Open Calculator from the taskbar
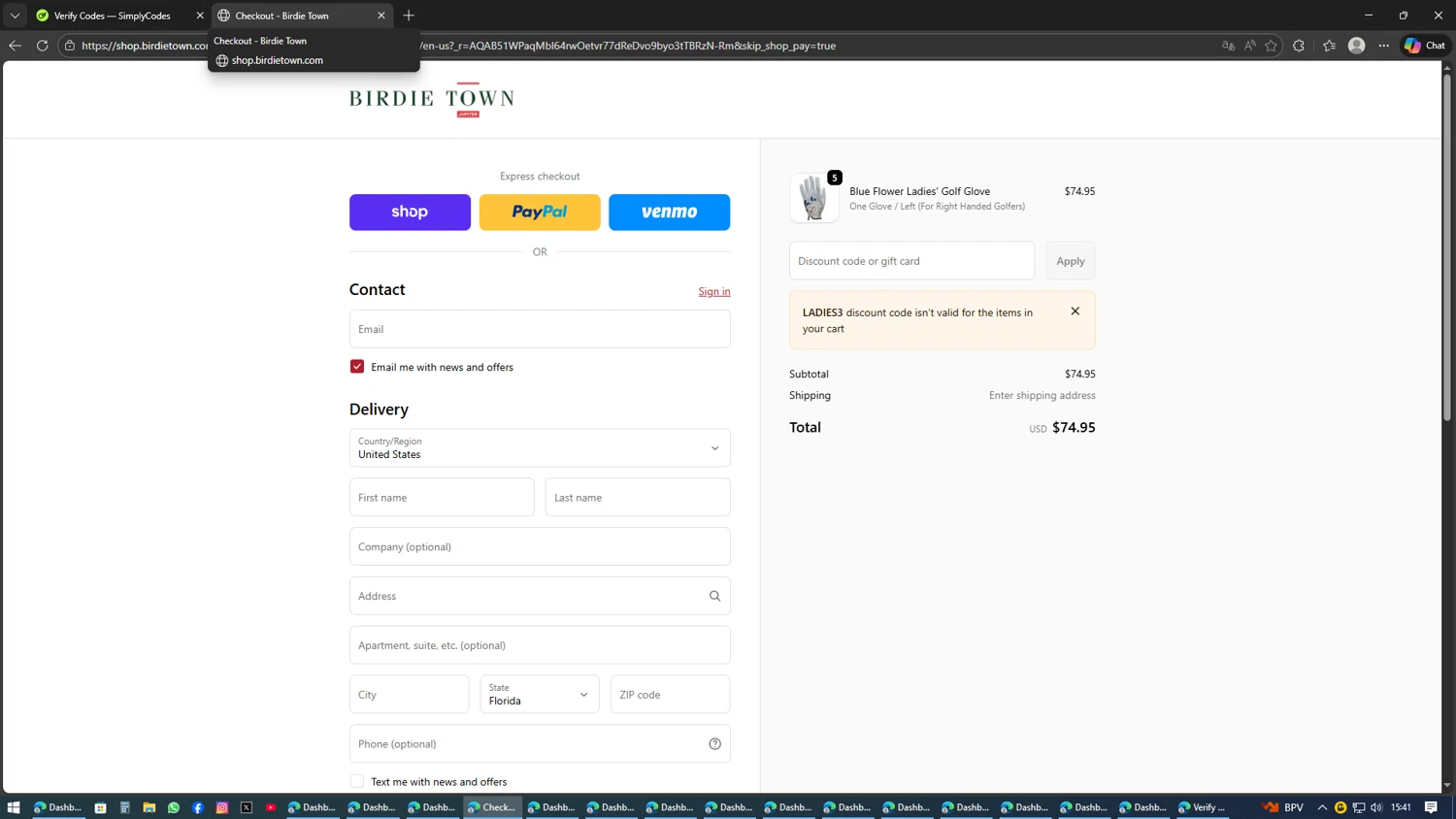 [x=124, y=807]
